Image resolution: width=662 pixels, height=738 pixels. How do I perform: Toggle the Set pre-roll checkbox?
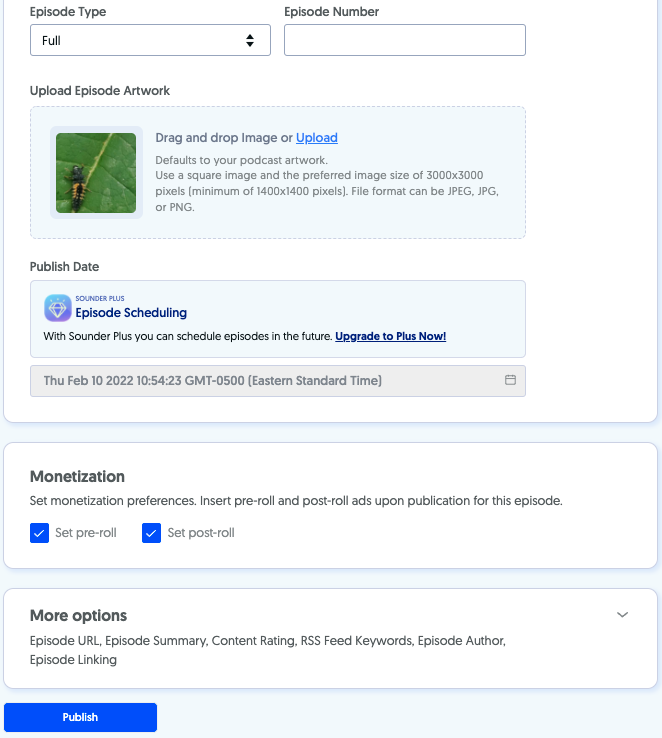pyautogui.click(x=40, y=533)
